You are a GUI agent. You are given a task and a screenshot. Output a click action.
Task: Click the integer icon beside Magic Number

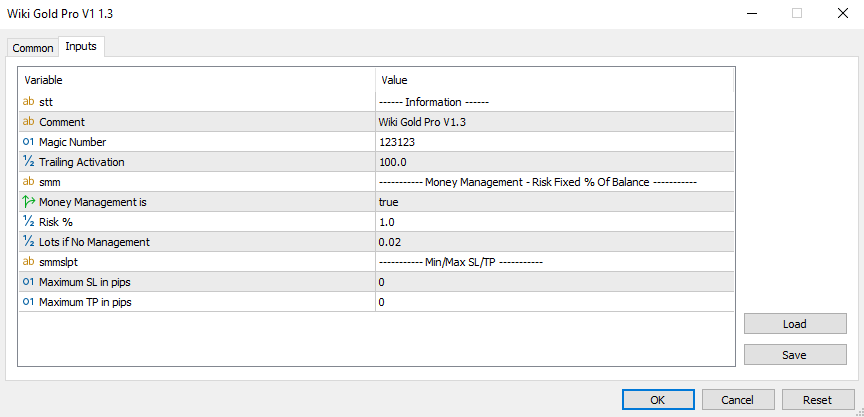[28, 142]
